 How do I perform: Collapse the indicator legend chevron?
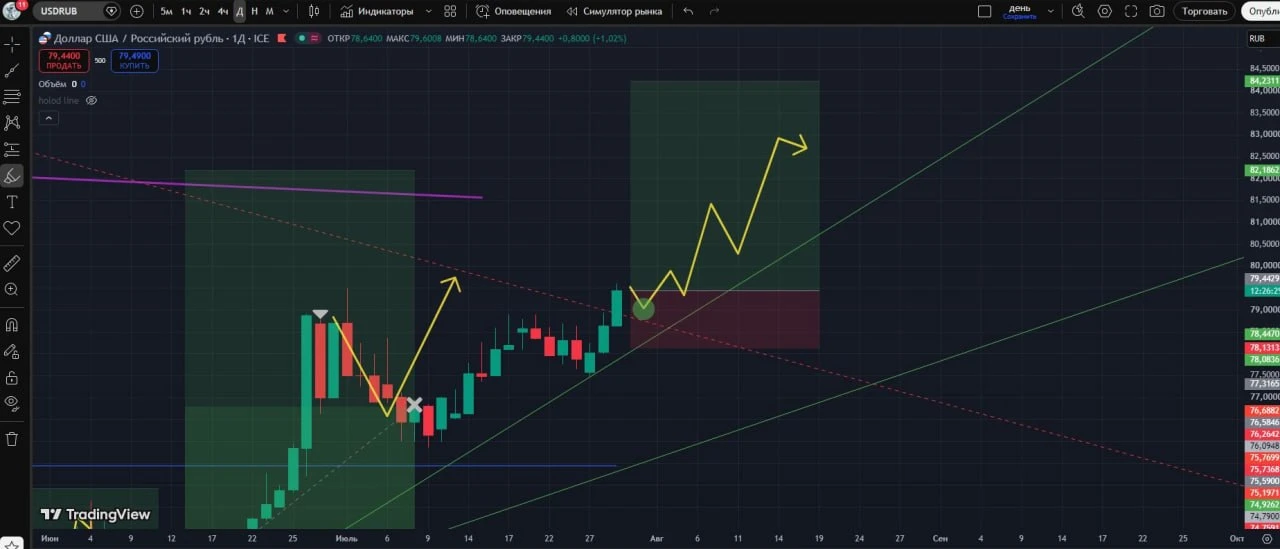pos(48,118)
